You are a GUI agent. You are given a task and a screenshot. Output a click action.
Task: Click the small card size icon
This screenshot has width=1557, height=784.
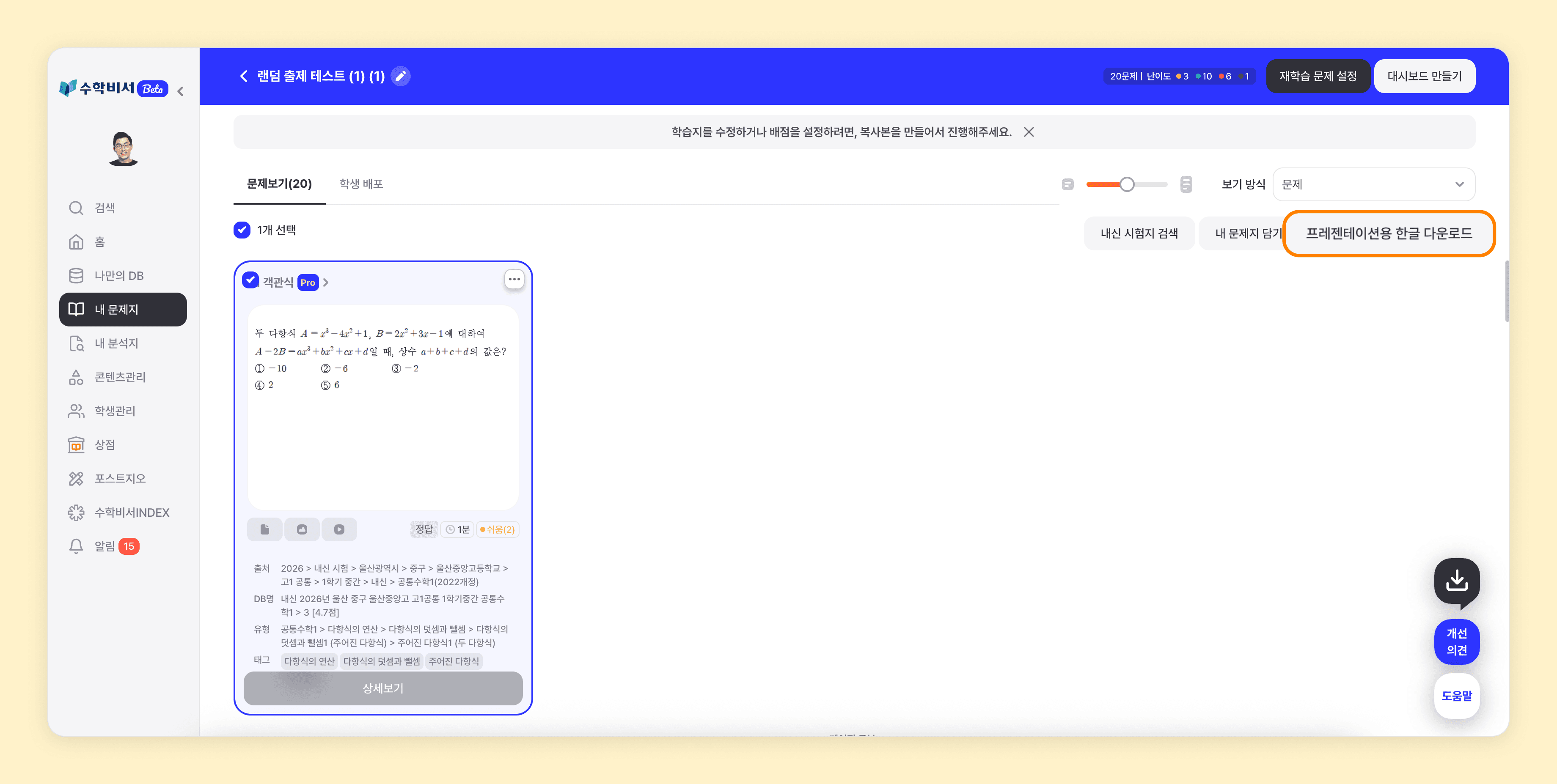[1067, 184]
